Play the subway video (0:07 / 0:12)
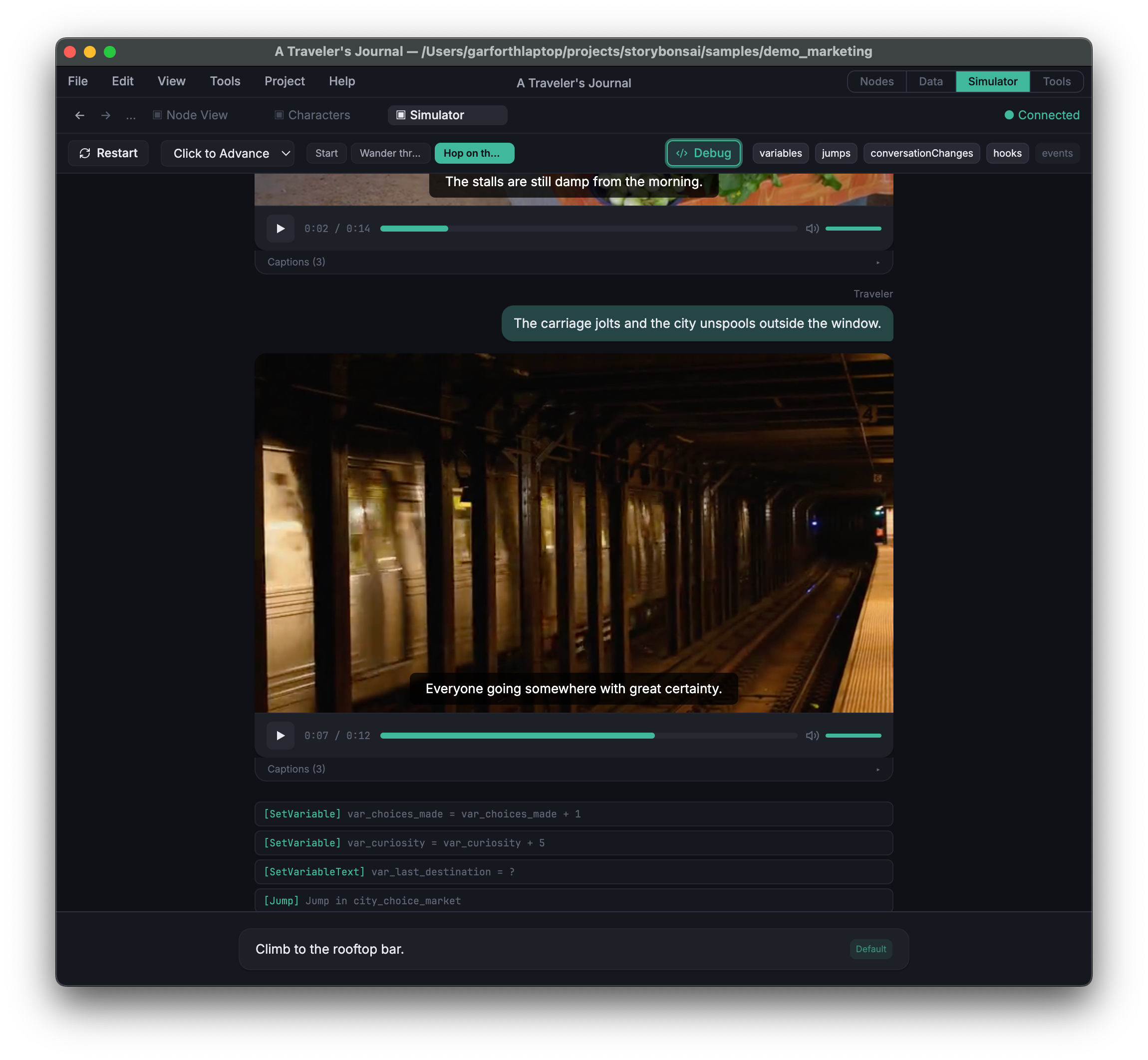Screen dimensions: 1148x1060 pos(280,735)
